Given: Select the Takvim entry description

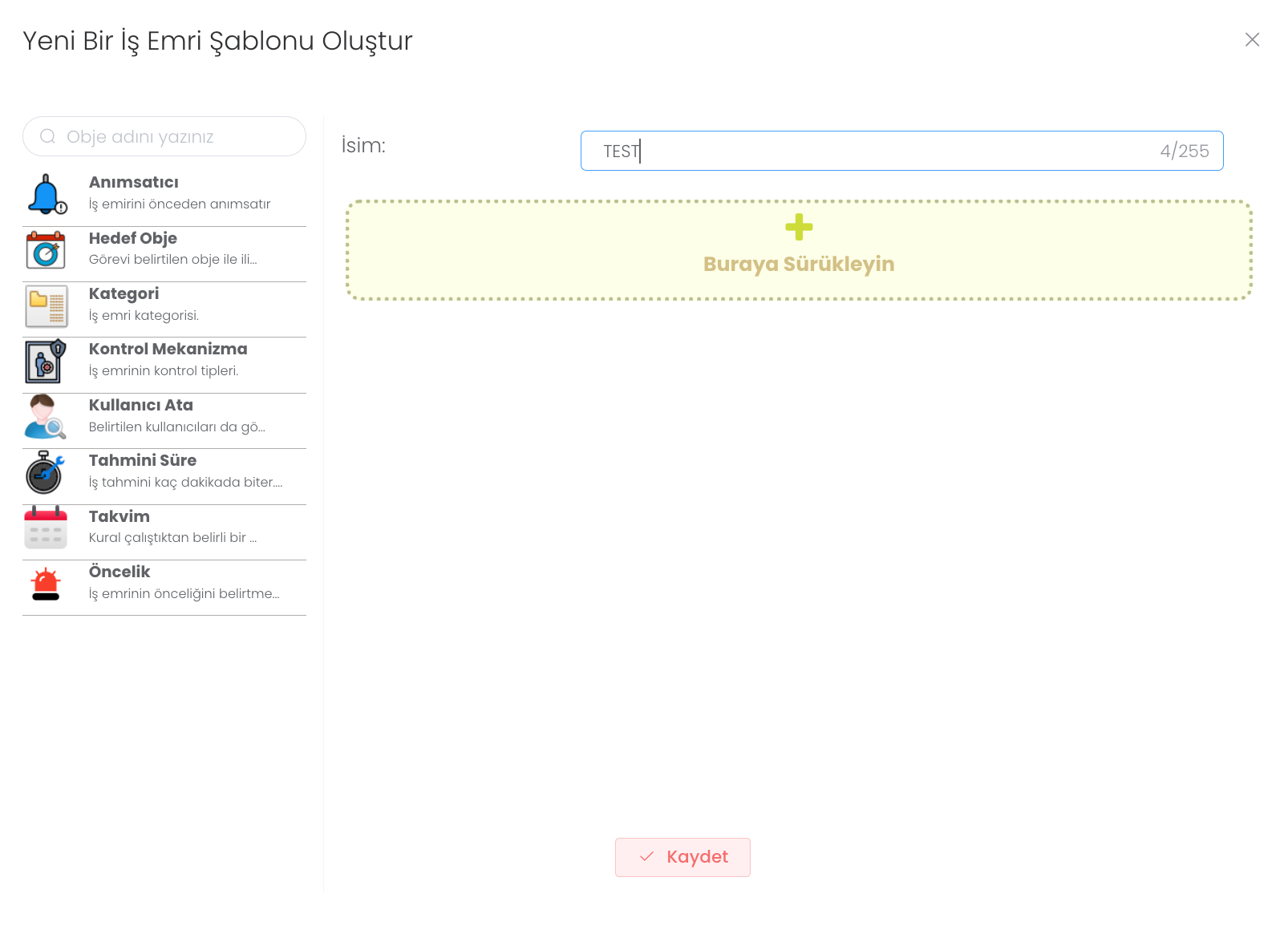Looking at the screenshot, I should (172, 538).
